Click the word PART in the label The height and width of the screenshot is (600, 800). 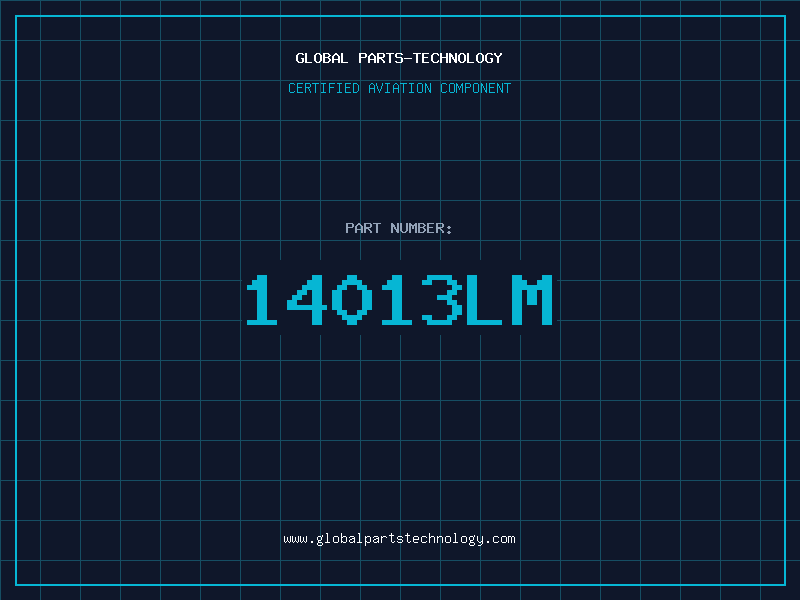363,228
